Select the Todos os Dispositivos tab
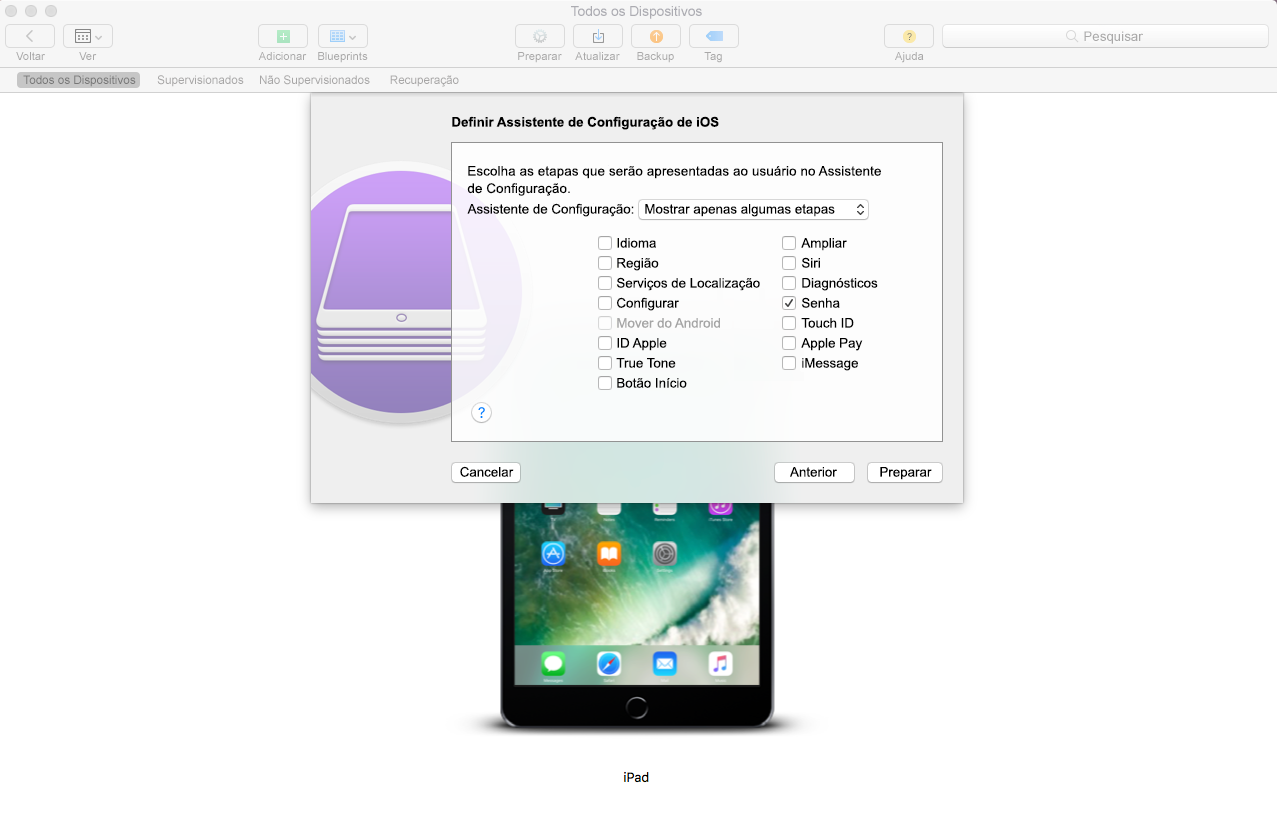The image size is (1277, 824). click(x=79, y=80)
